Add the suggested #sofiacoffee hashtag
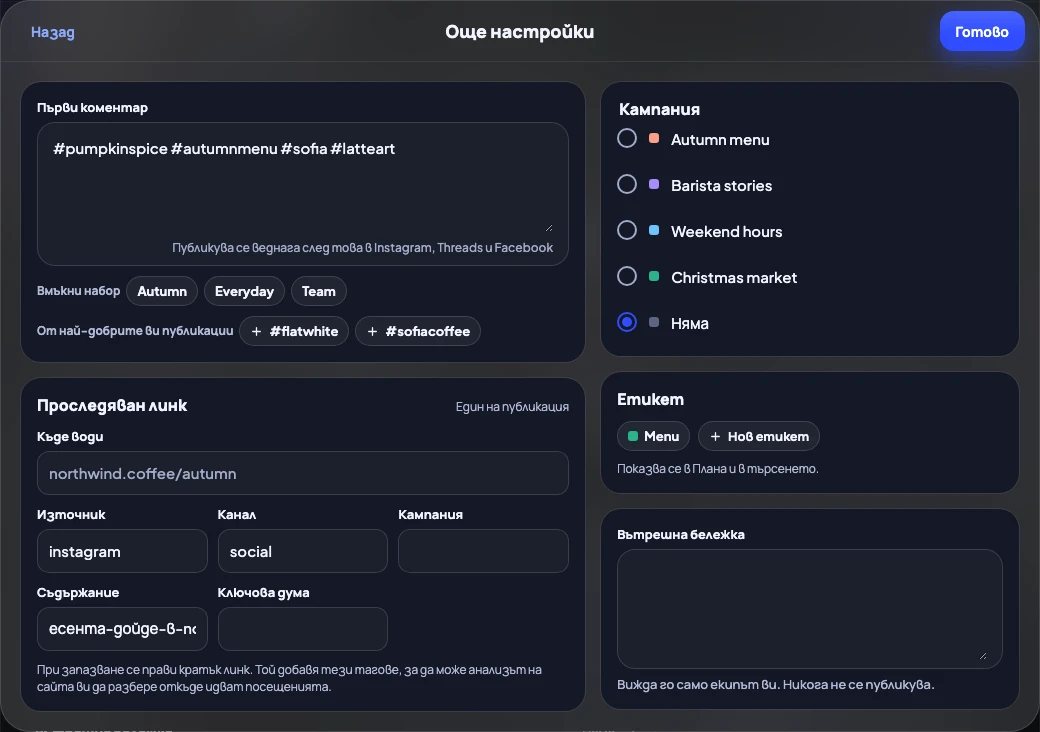Viewport: 1040px width, 732px height. tap(418, 331)
